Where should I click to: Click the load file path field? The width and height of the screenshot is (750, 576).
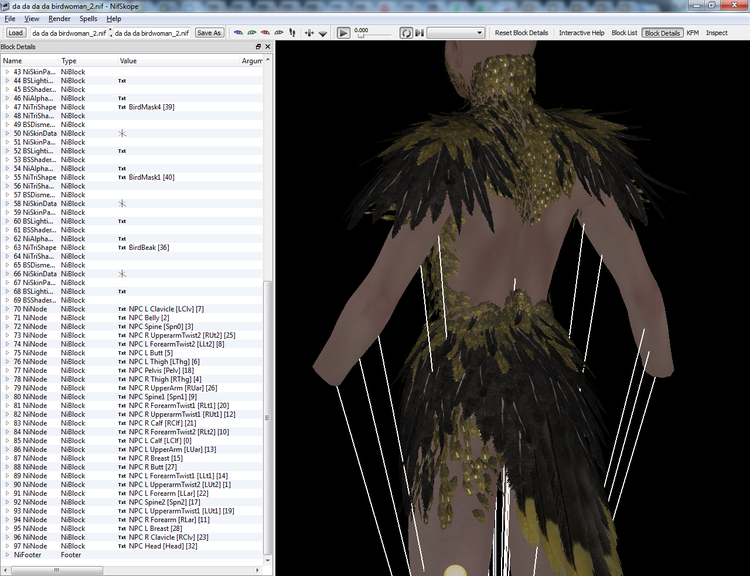69,33
